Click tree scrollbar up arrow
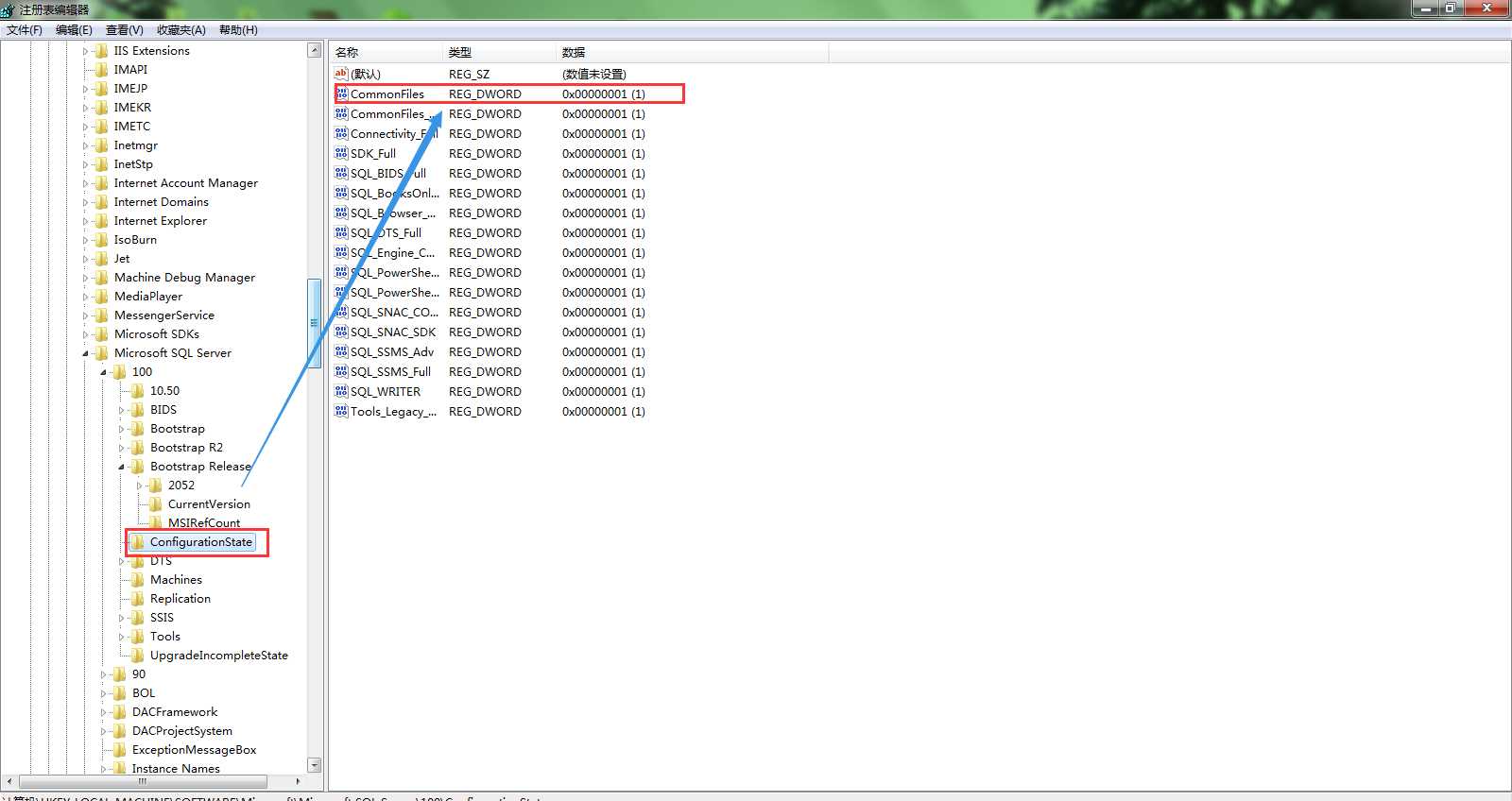This screenshot has width=1512, height=801. coord(315,50)
